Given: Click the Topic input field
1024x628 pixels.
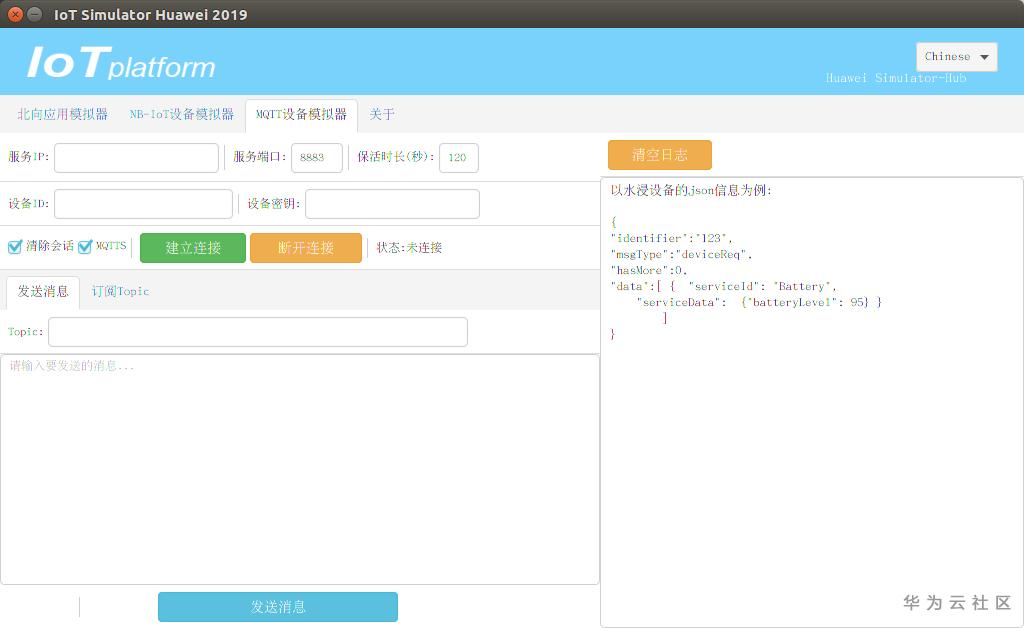Looking at the screenshot, I should 258,332.
